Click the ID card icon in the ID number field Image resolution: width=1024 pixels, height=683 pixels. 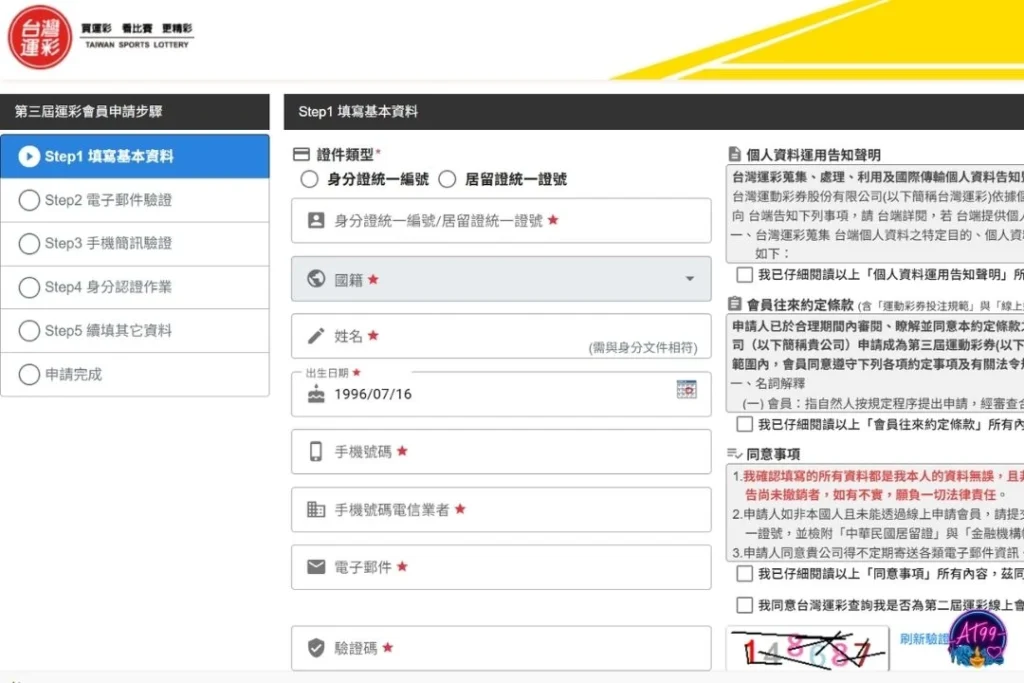tap(316, 221)
